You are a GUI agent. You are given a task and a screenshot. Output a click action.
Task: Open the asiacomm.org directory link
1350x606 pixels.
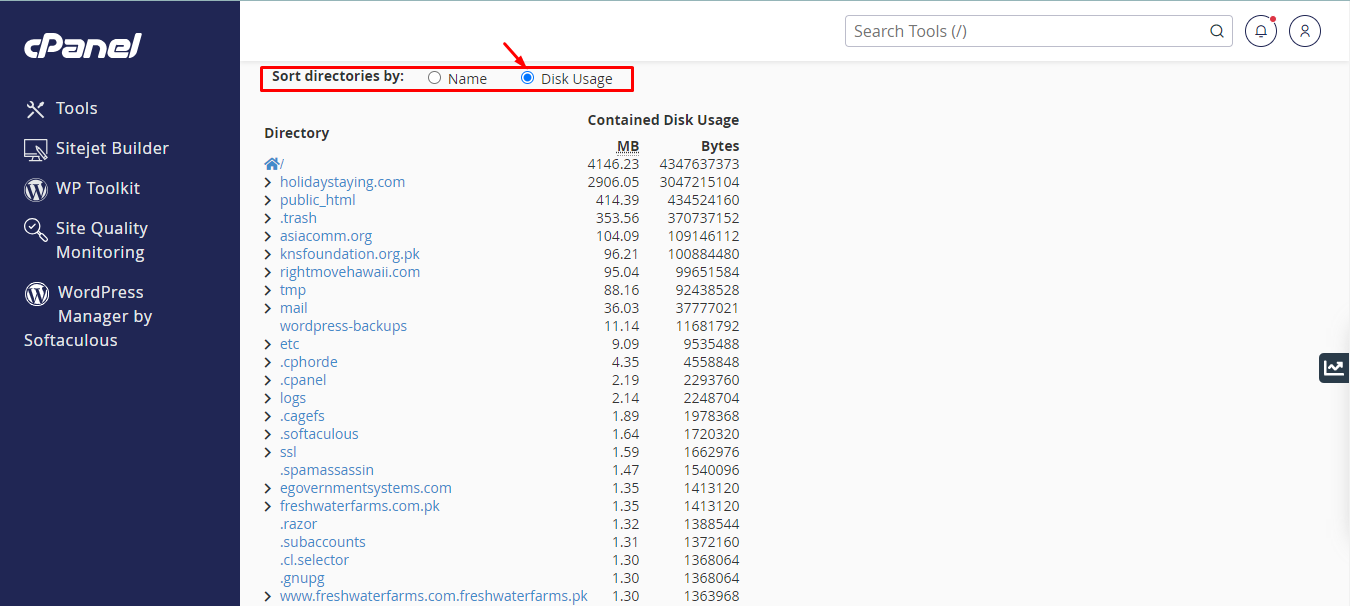pyautogui.click(x=325, y=236)
